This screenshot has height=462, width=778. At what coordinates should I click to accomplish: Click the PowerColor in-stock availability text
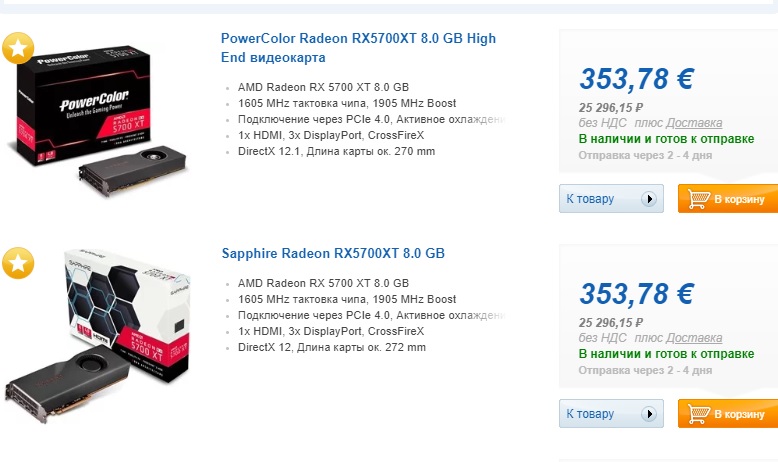tap(666, 139)
